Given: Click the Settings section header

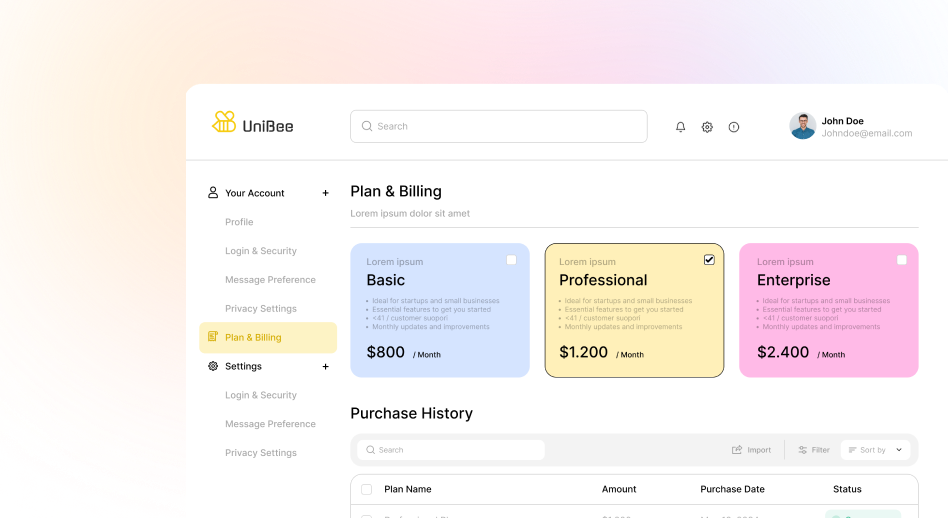Looking at the screenshot, I should coord(243,366).
